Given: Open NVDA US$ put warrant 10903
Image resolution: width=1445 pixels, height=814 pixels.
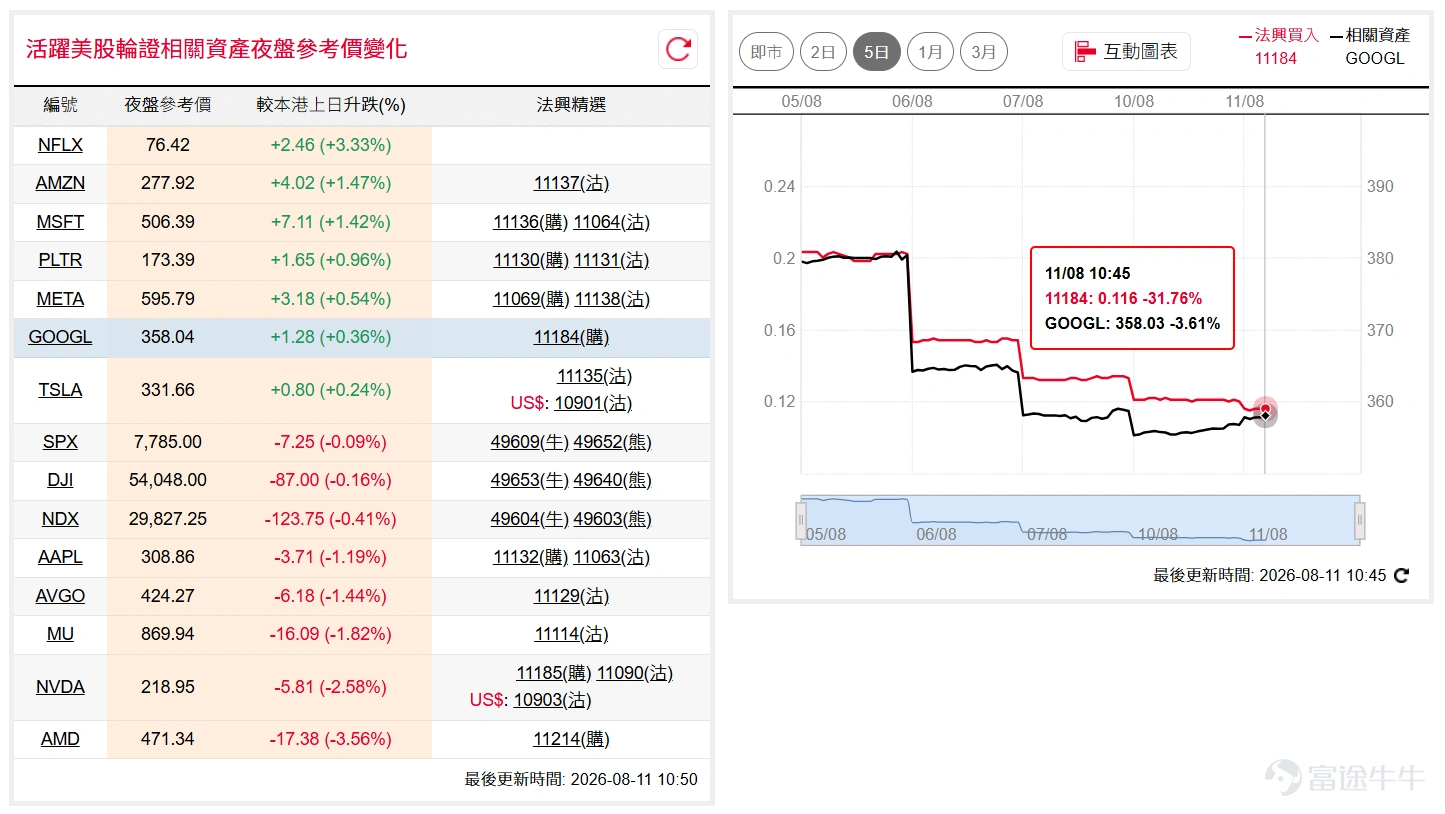Looking at the screenshot, I should [552, 700].
